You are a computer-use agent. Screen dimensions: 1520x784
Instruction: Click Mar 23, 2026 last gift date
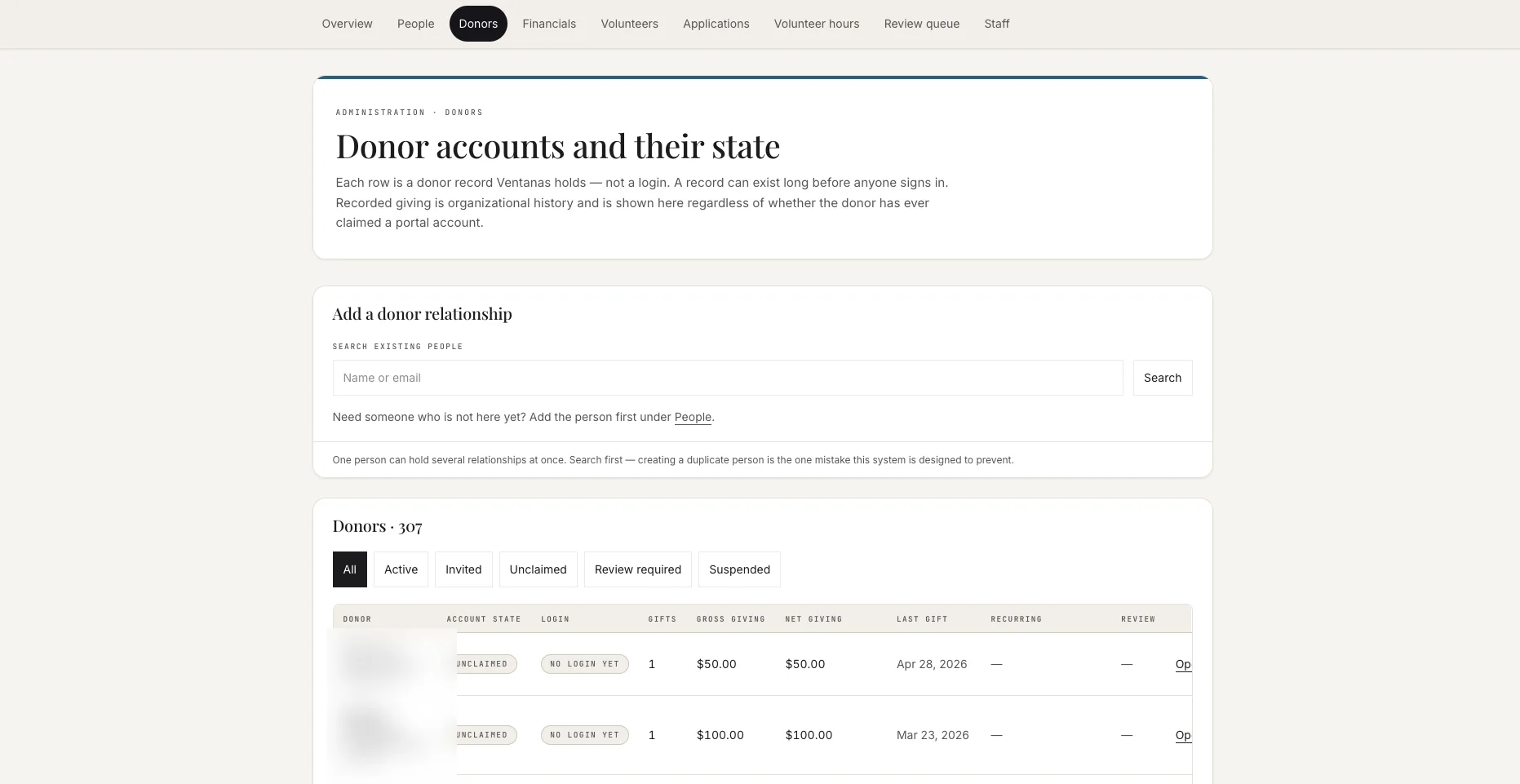point(933,735)
